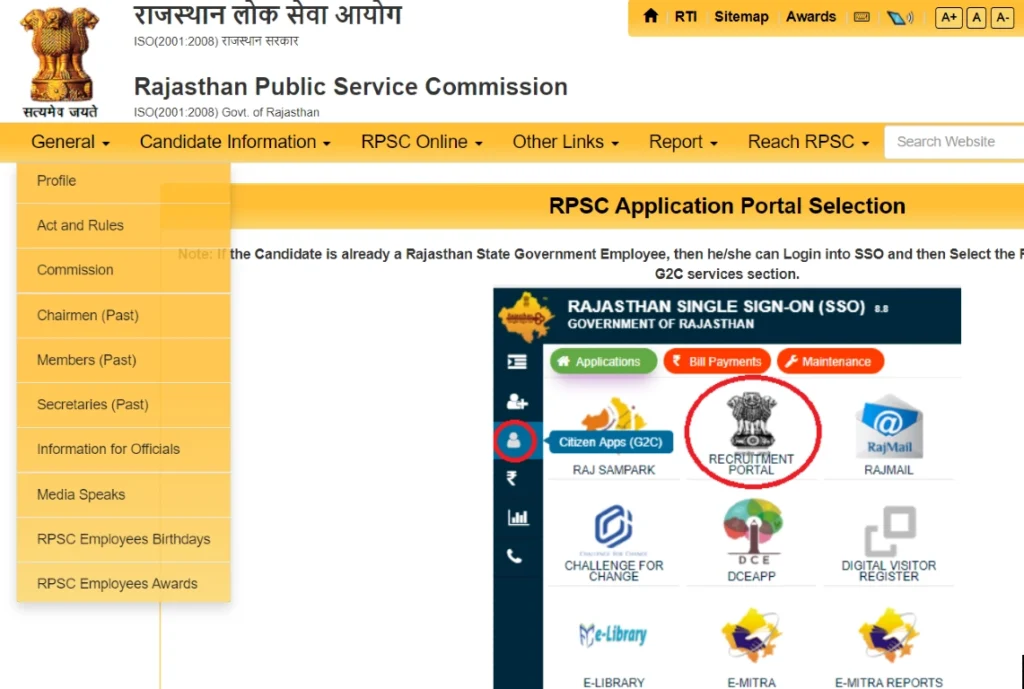Expand the Candidate Information dropdown

pyautogui.click(x=235, y=142)
